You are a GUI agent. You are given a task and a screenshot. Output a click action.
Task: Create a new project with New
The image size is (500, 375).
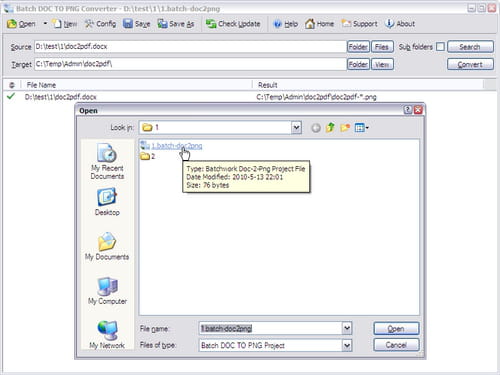(65, 24)
